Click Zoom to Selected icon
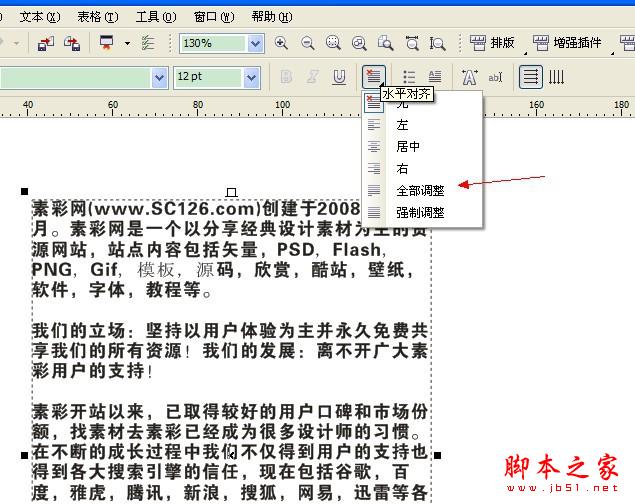This screenshot has height=504, width=635. click(x=333, y=43)
